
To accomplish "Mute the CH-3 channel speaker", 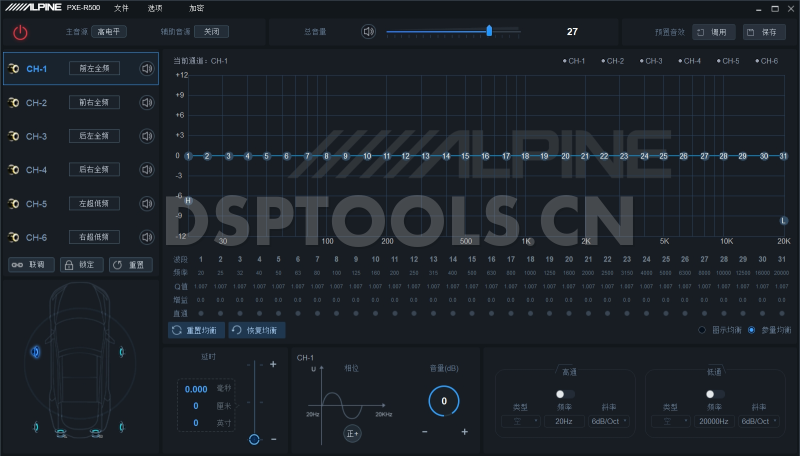I will [147, 136].
